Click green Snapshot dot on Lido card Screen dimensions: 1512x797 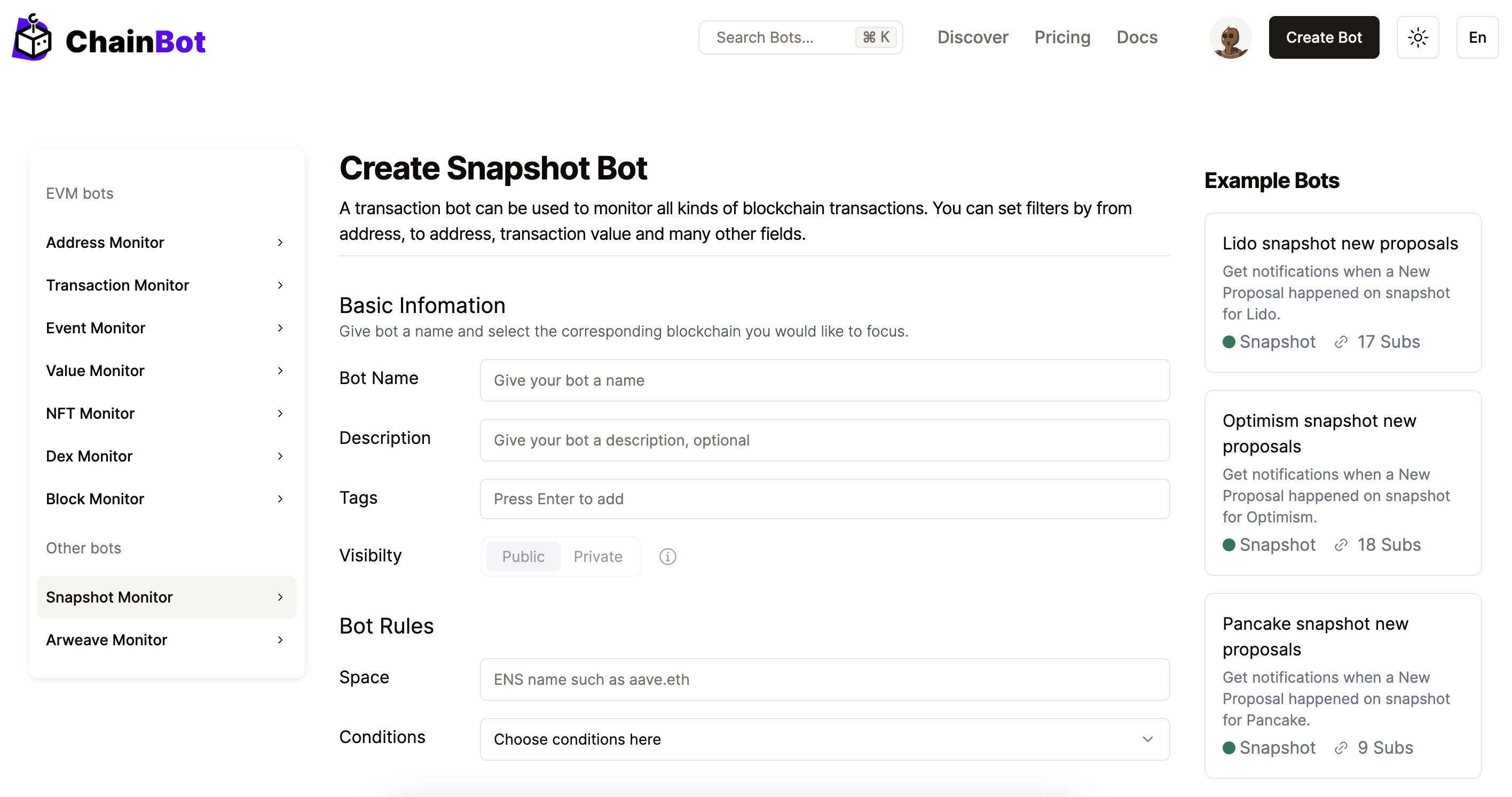point(1228,342)
